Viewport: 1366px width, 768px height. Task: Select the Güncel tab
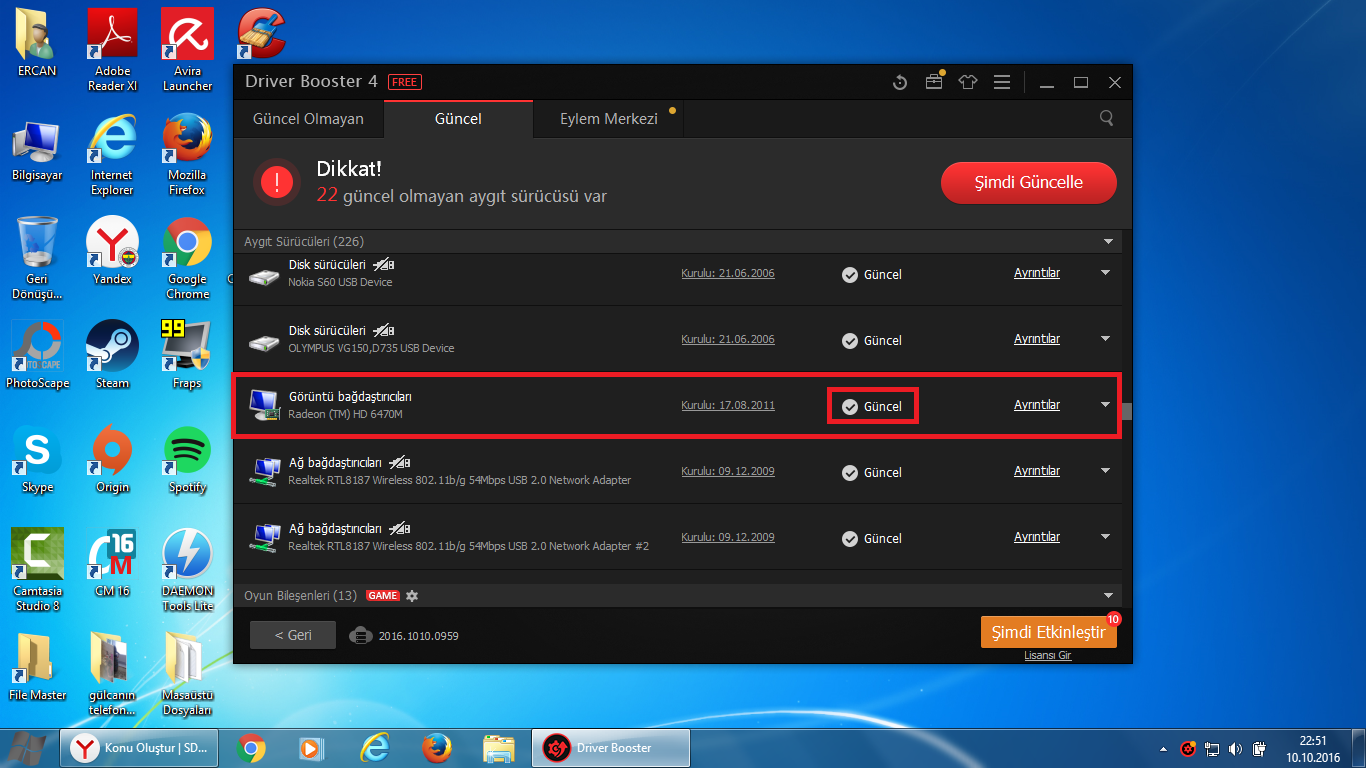pyautogui.click(x=458, y=119)
